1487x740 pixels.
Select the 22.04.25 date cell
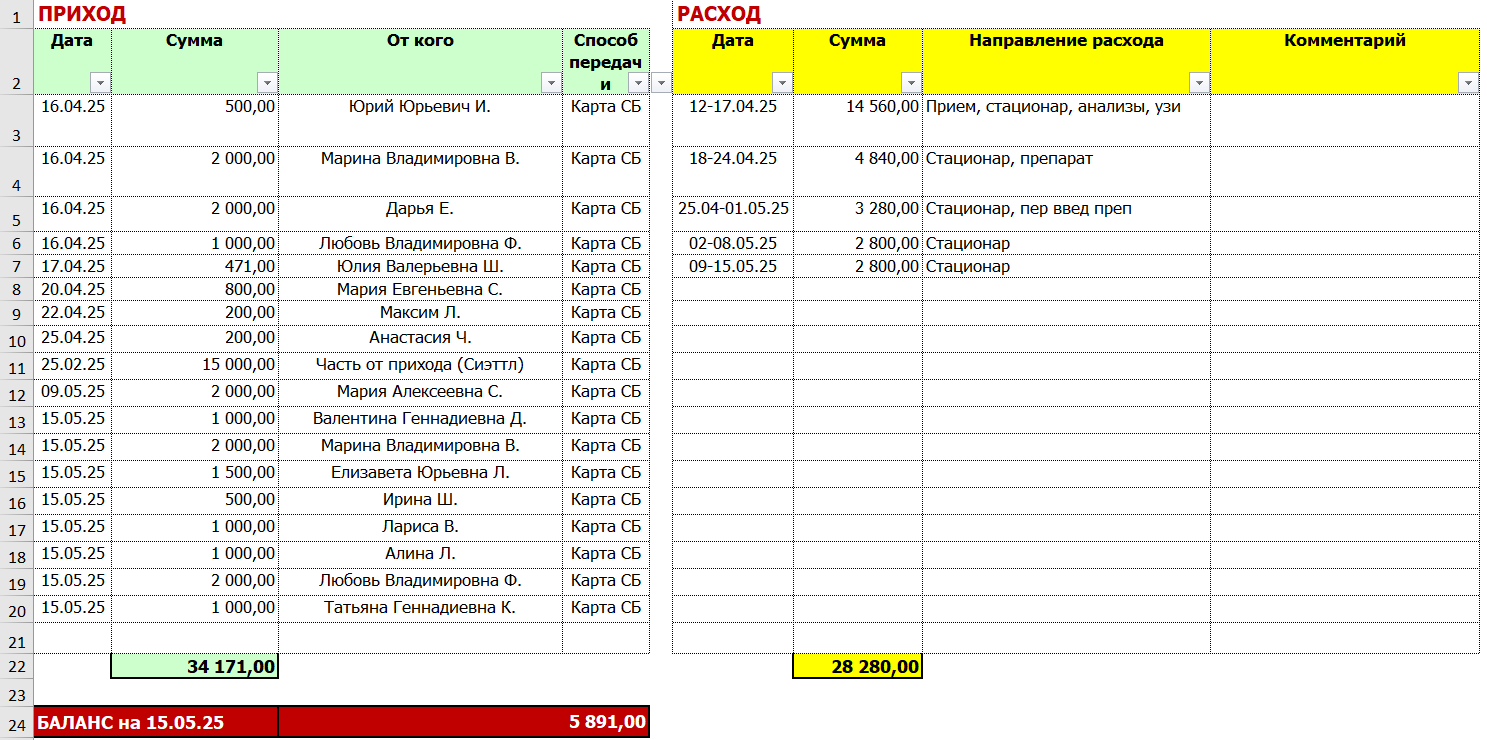(x=73, y=313)
